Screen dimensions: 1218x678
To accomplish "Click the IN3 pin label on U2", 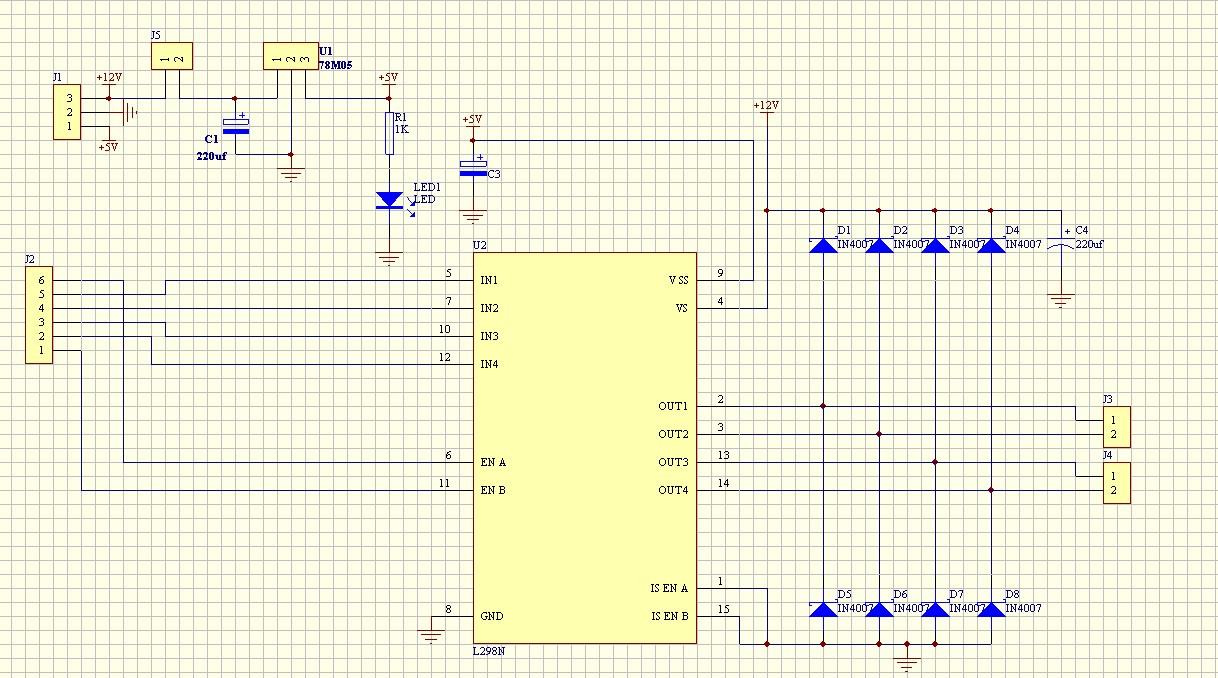I will 489,337.
